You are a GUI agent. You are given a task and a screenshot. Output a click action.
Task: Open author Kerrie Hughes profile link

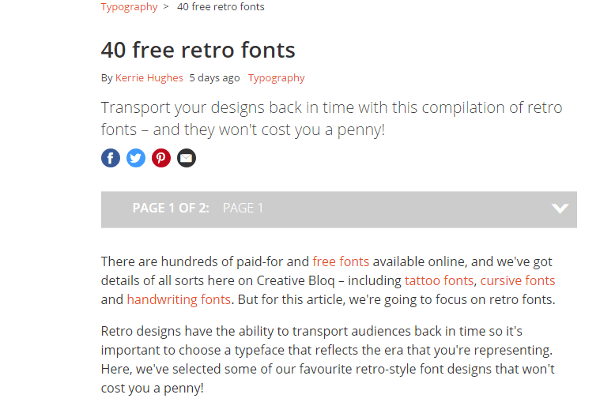(x=149, y=78)
